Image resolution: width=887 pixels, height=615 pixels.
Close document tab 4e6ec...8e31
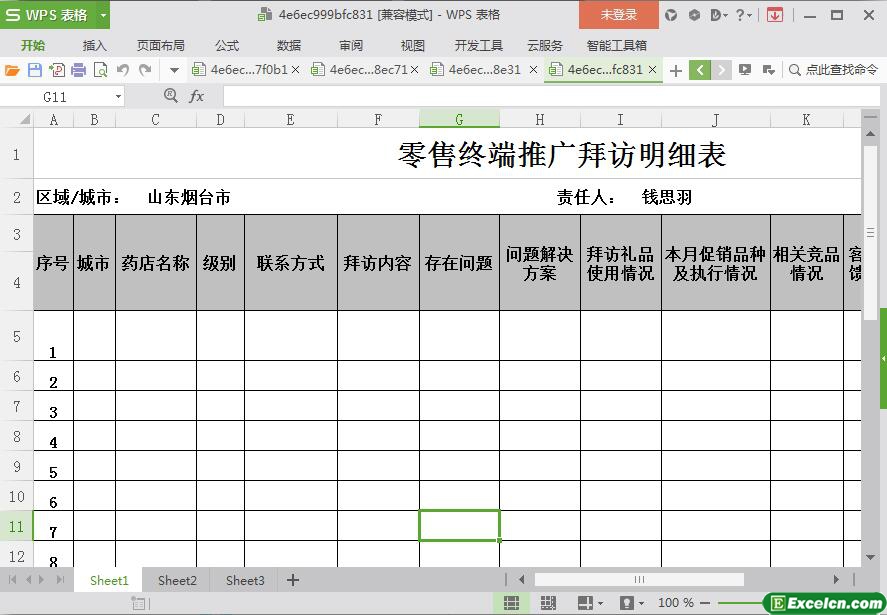[533, 70]
